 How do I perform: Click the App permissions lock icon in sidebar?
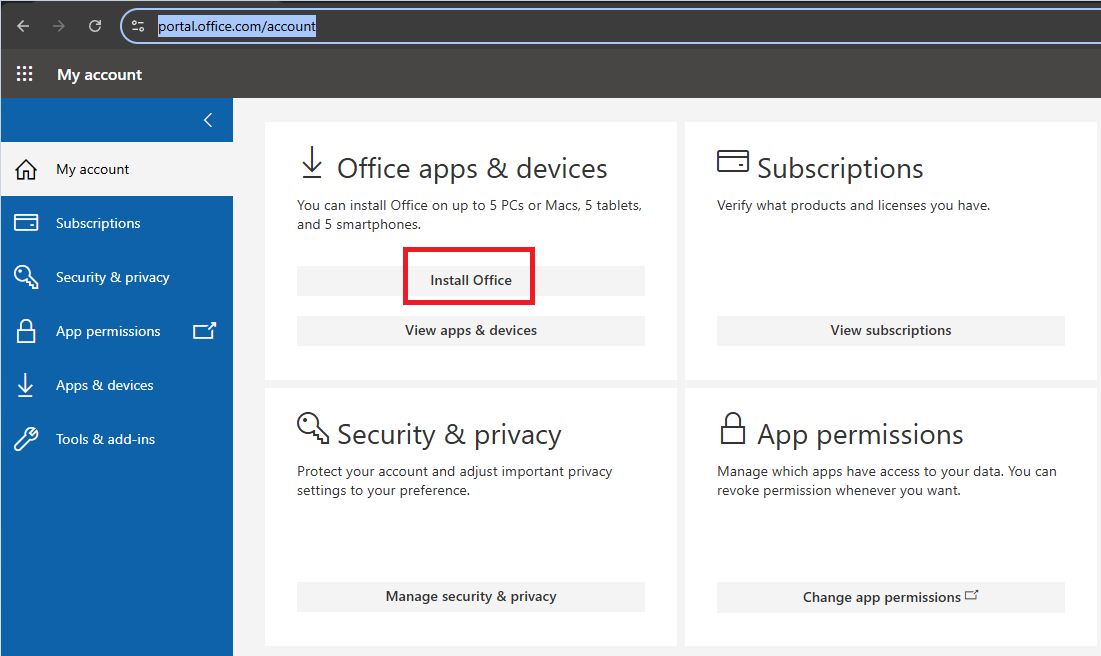point(27,331)
